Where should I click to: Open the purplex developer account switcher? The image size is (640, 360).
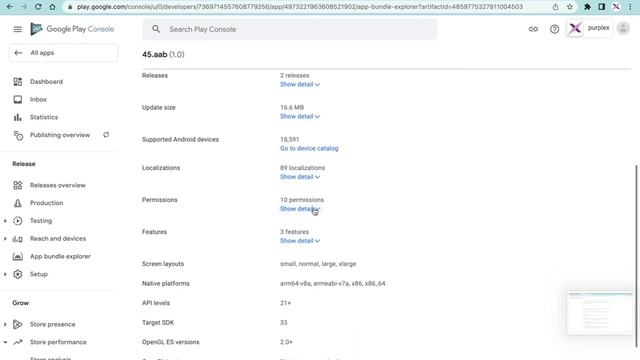589,28
